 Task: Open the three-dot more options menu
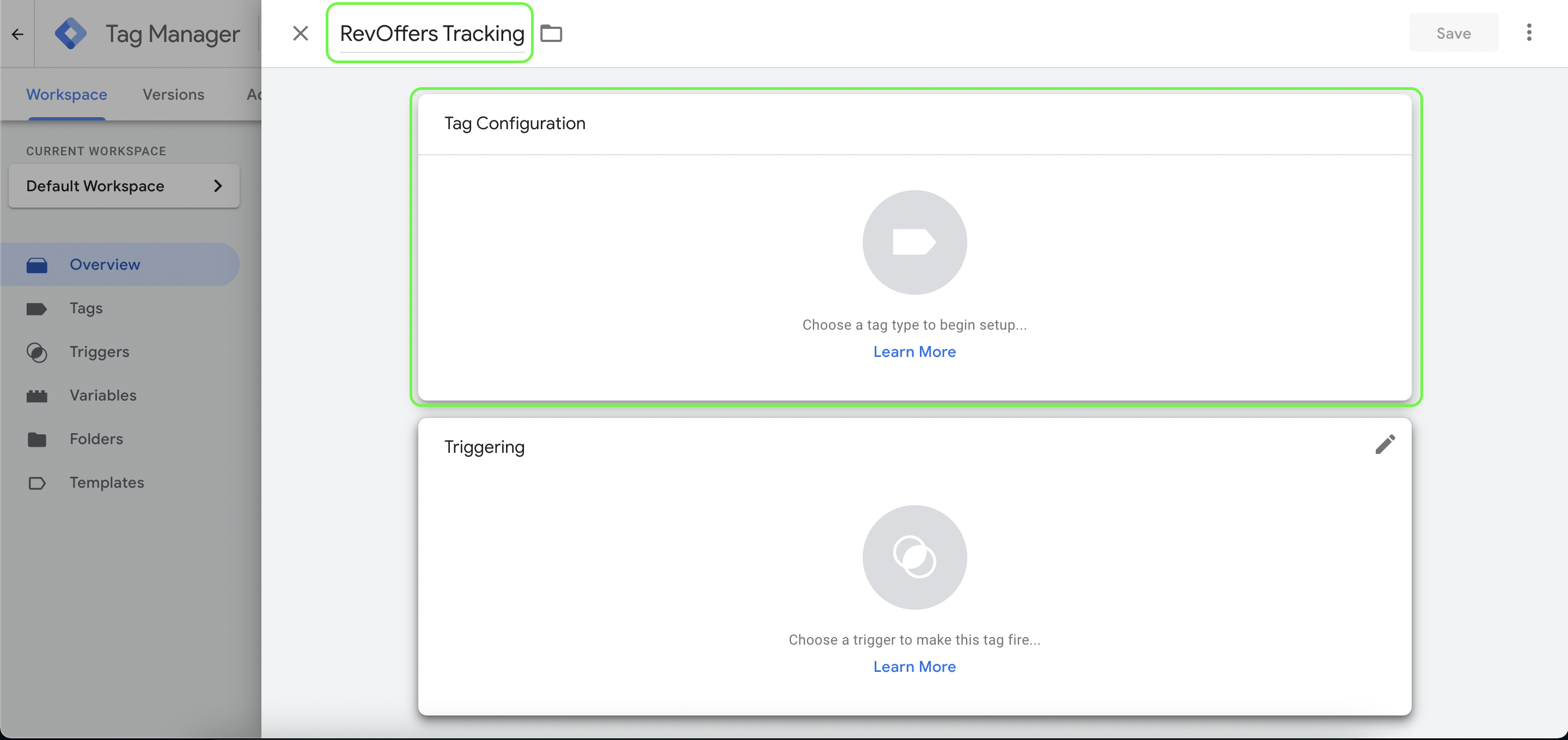point(1529,33)
